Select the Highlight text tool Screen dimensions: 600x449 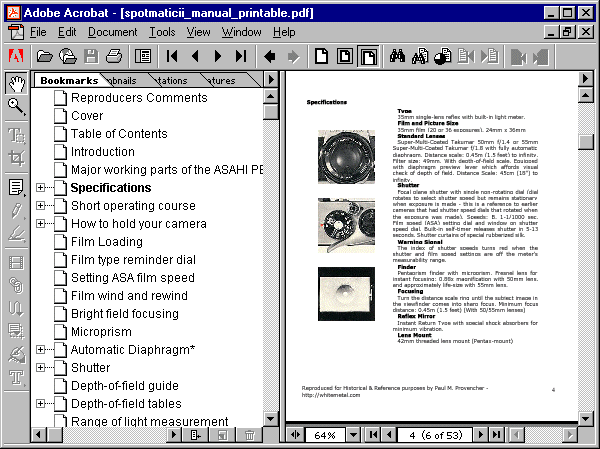pos(16,233)
